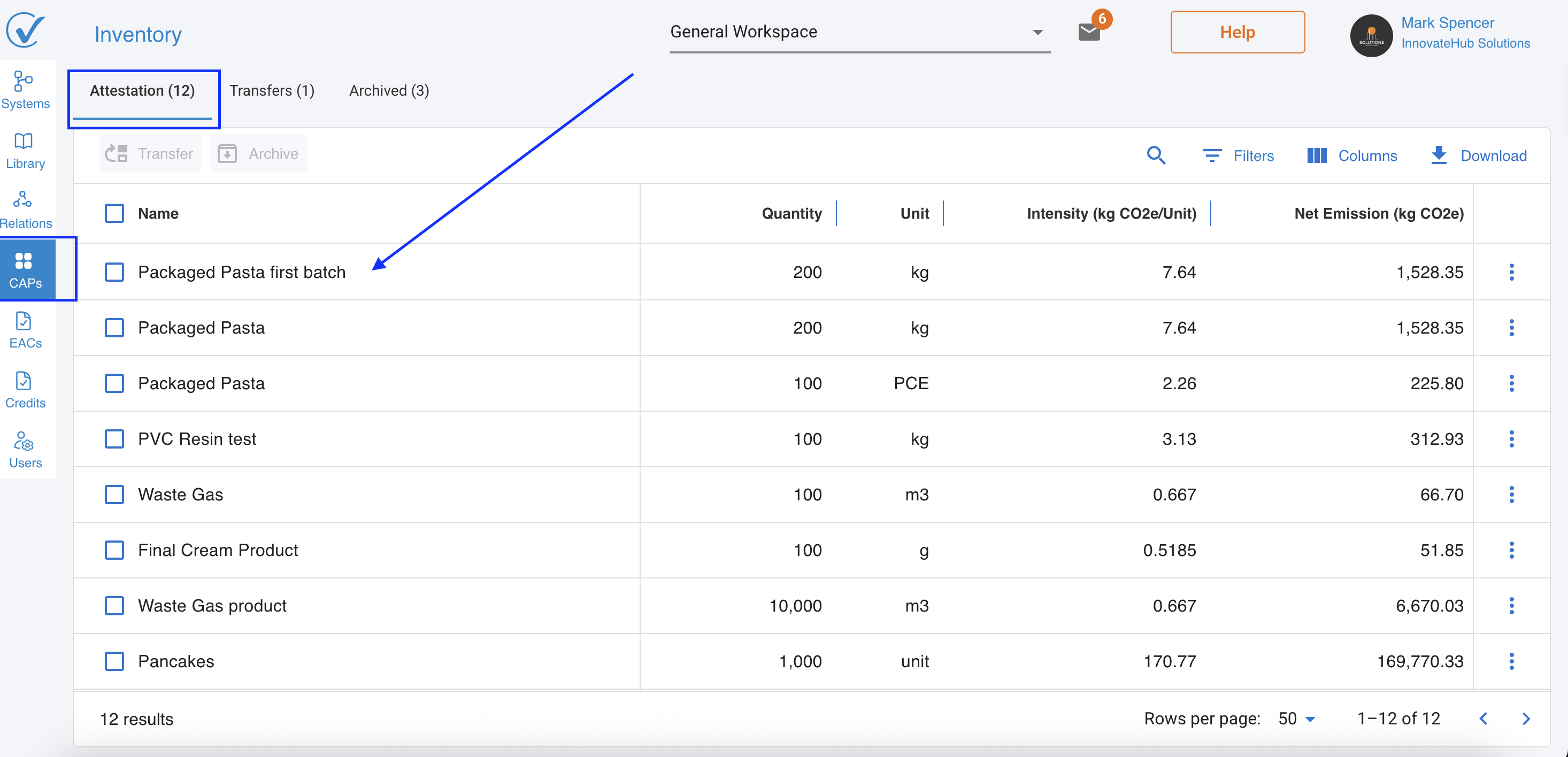Switch to the Transfers (1) tab

click(x=272, y=91)
